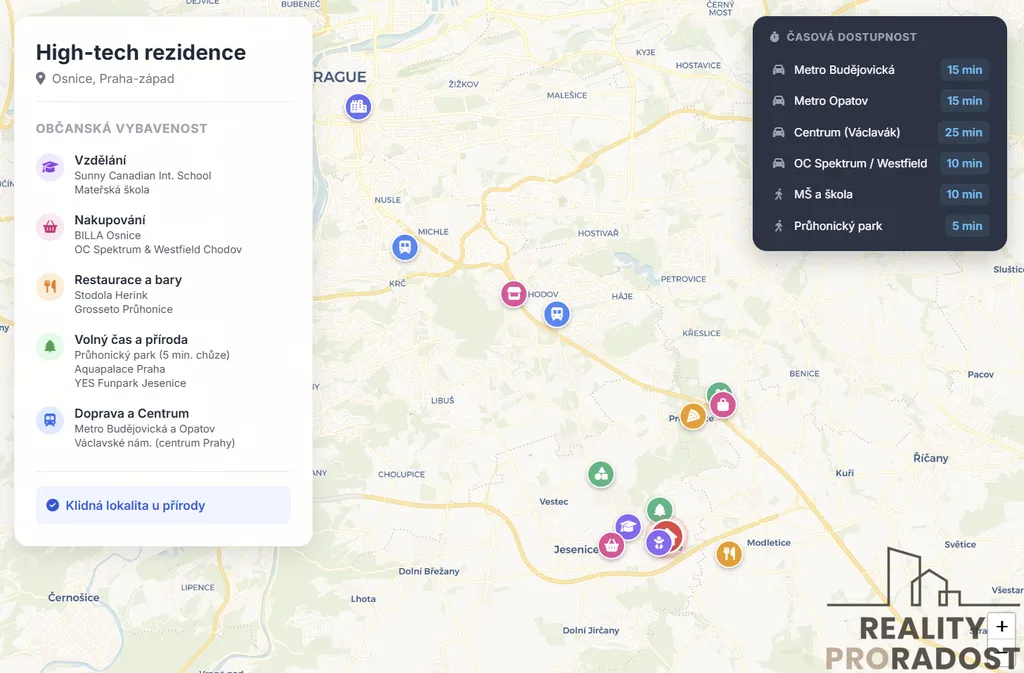Click the walking icon beside Průhonický park

click(778, 226)
